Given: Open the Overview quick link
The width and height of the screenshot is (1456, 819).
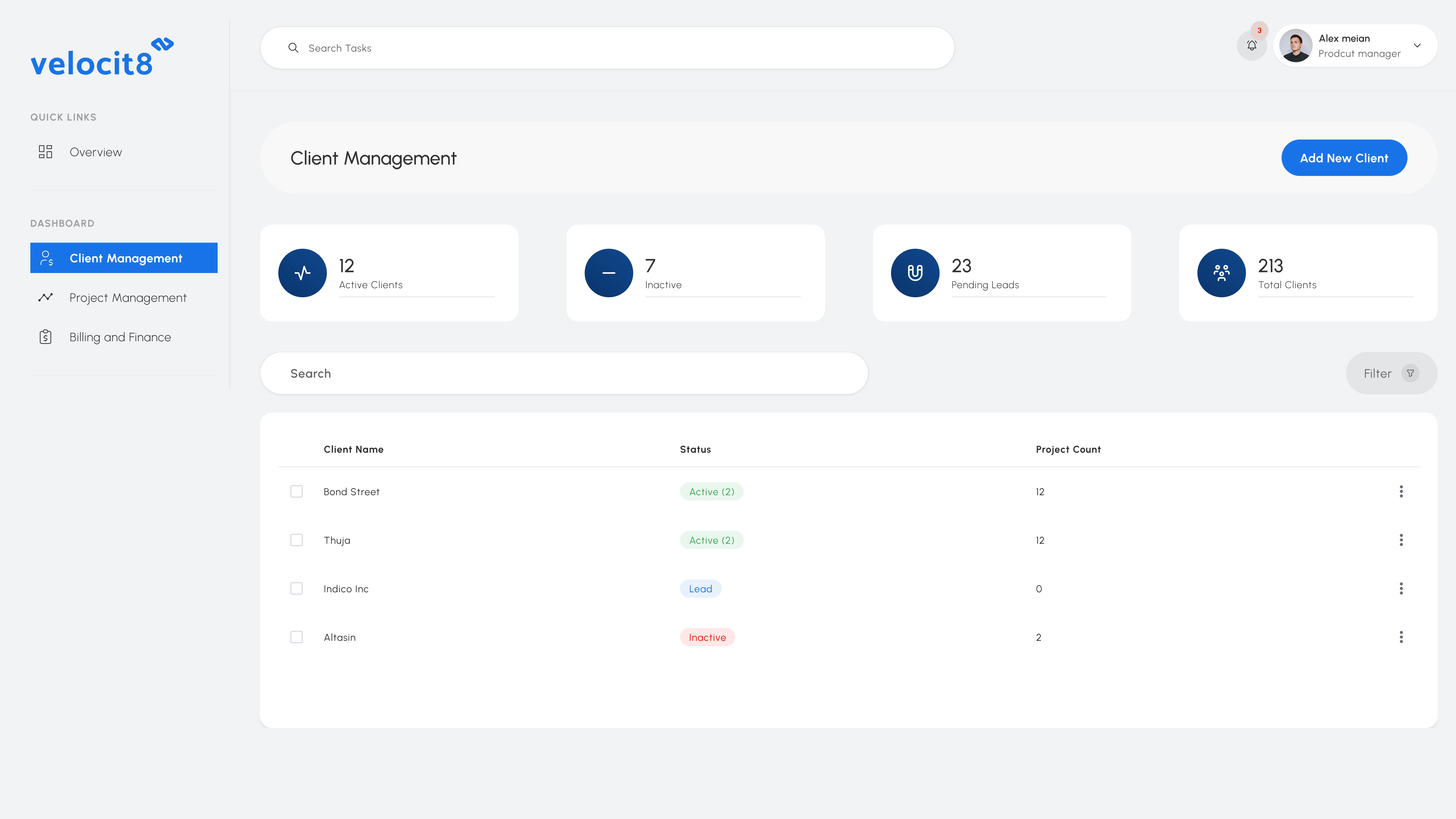Looking at the screenshot, I should (96, 152).
